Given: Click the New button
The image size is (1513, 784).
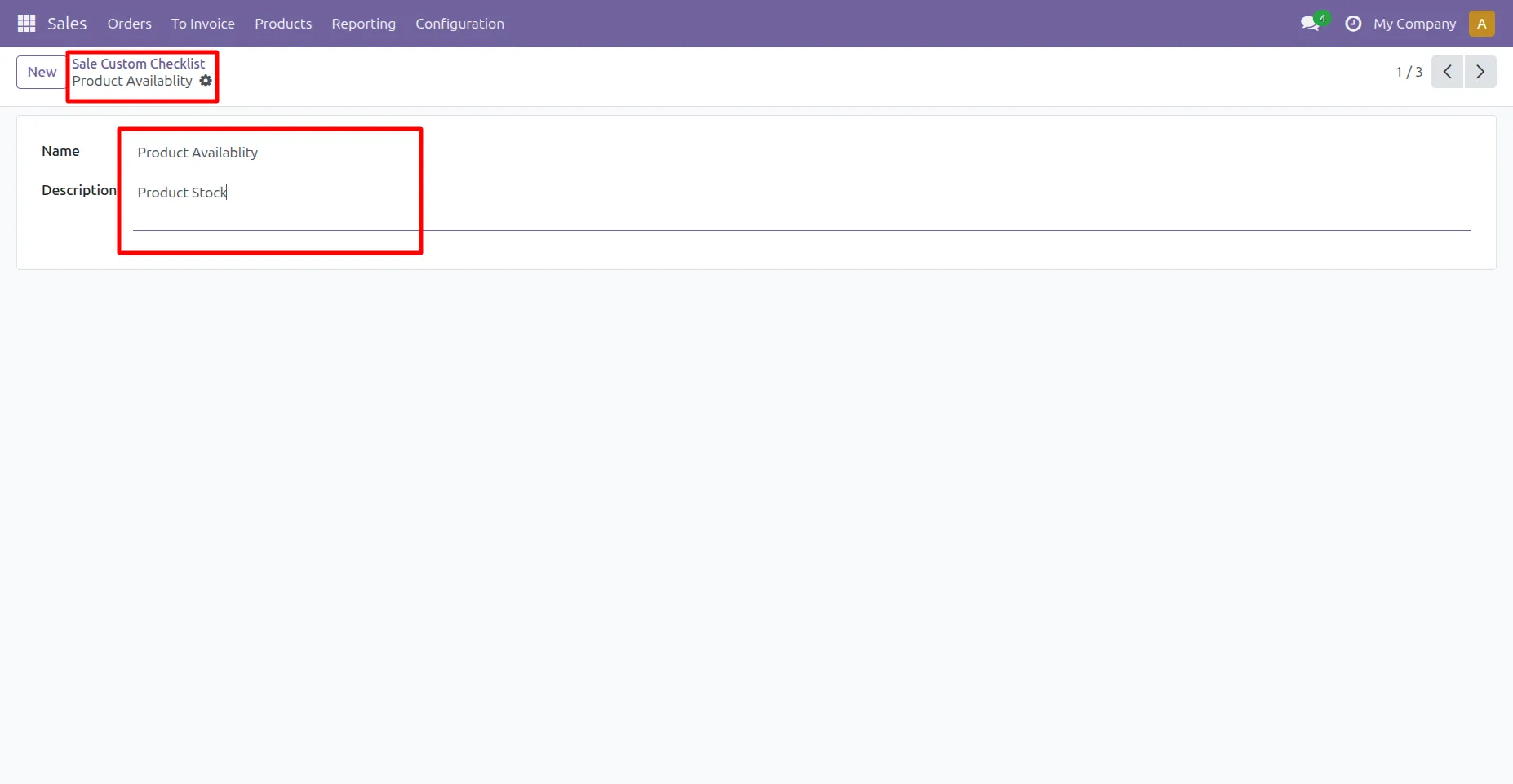Looking at the screenshot, I should pos(42,72).
